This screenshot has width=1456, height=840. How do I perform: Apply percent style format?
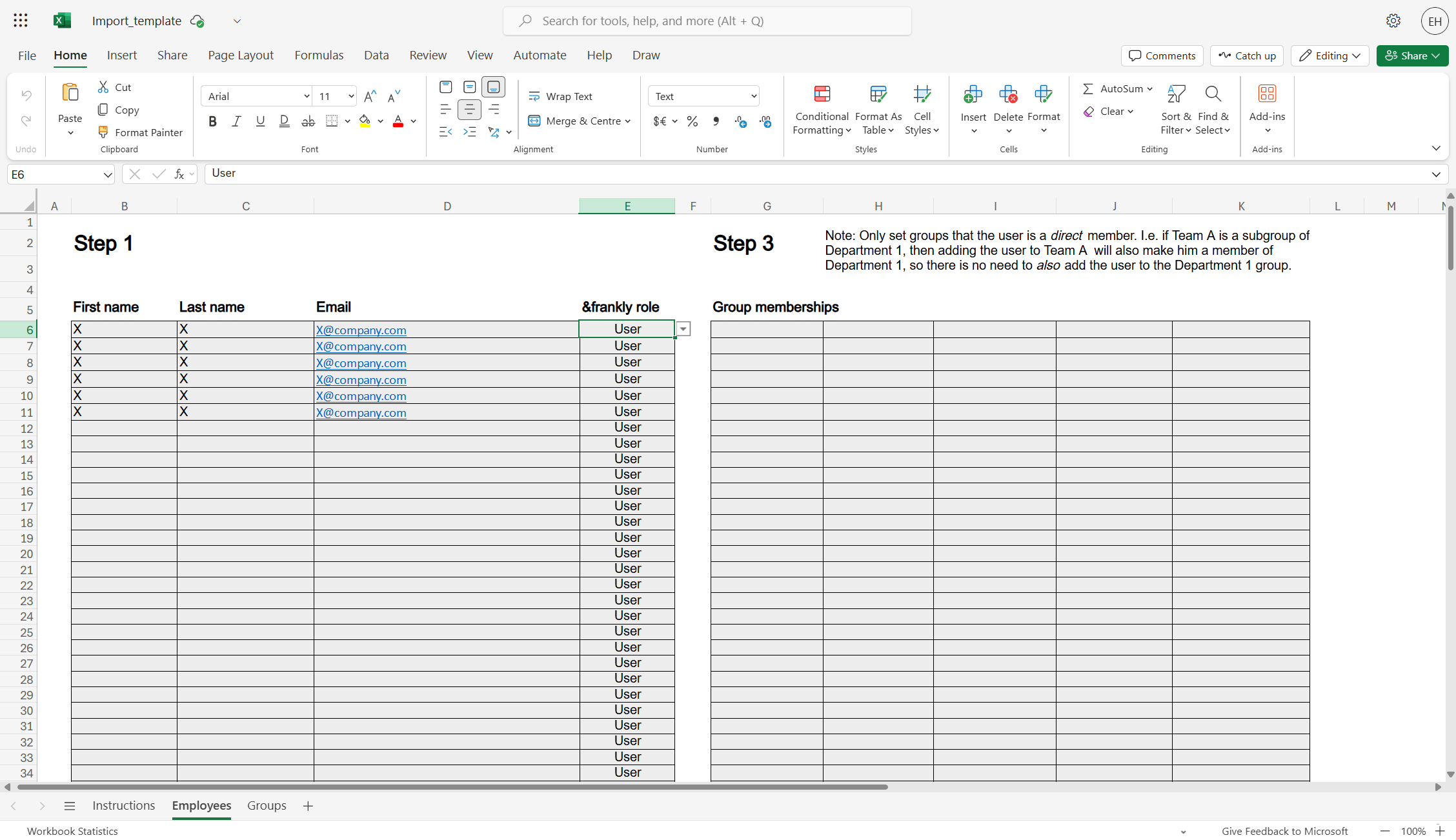pos(693,121)
